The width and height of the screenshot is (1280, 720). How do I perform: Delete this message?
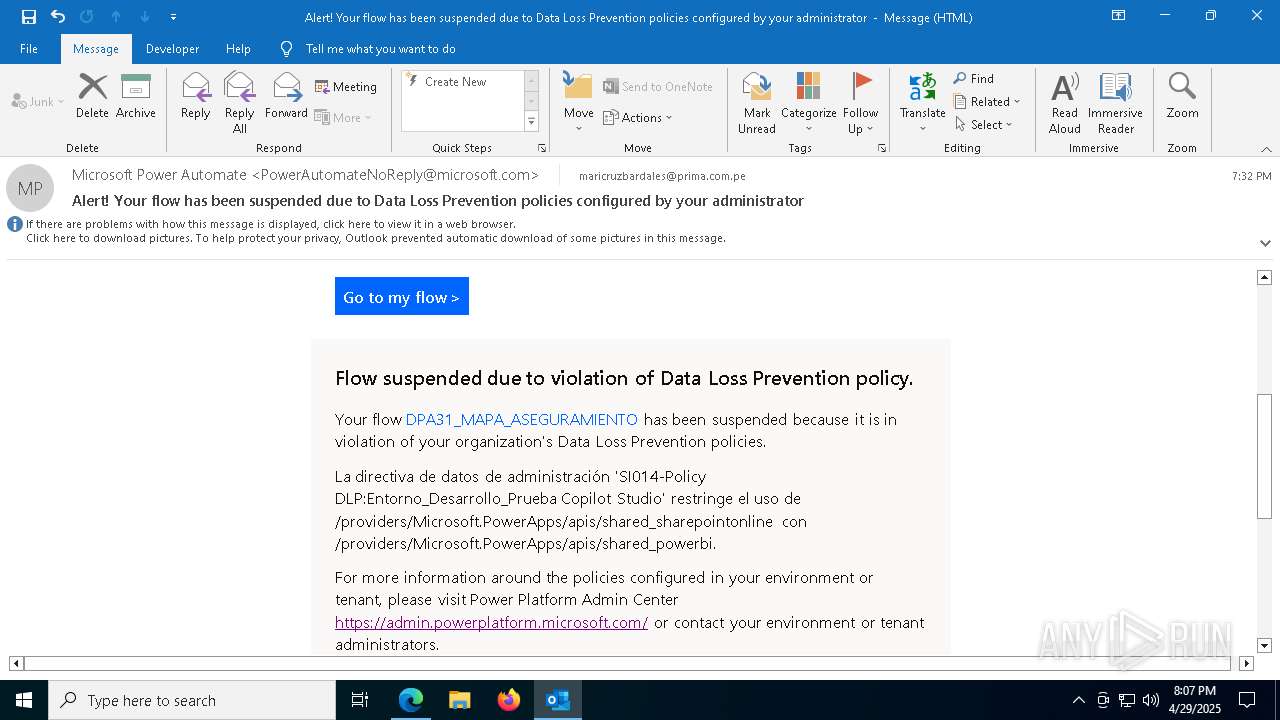pyautogui.click(x=92, y=96)
